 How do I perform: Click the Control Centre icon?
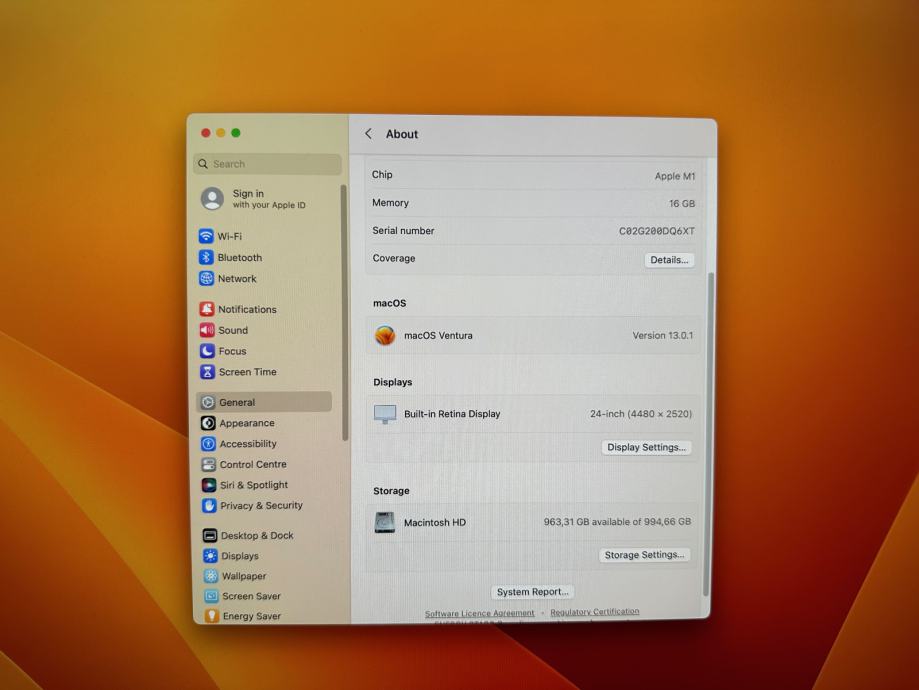[x=209, y=464]
